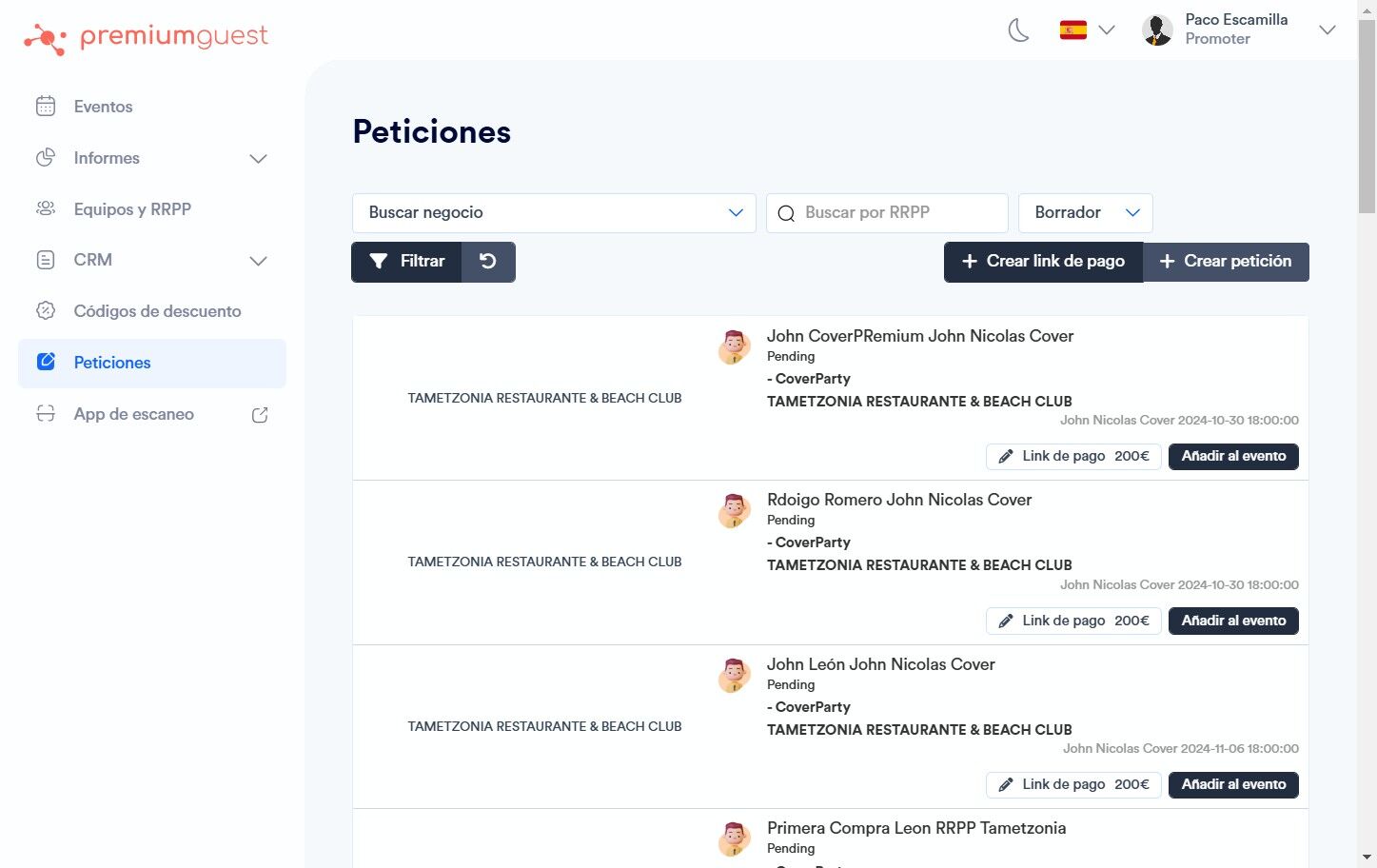
Task: Open Eventos from the calendar icon
Action: [46, 107]
